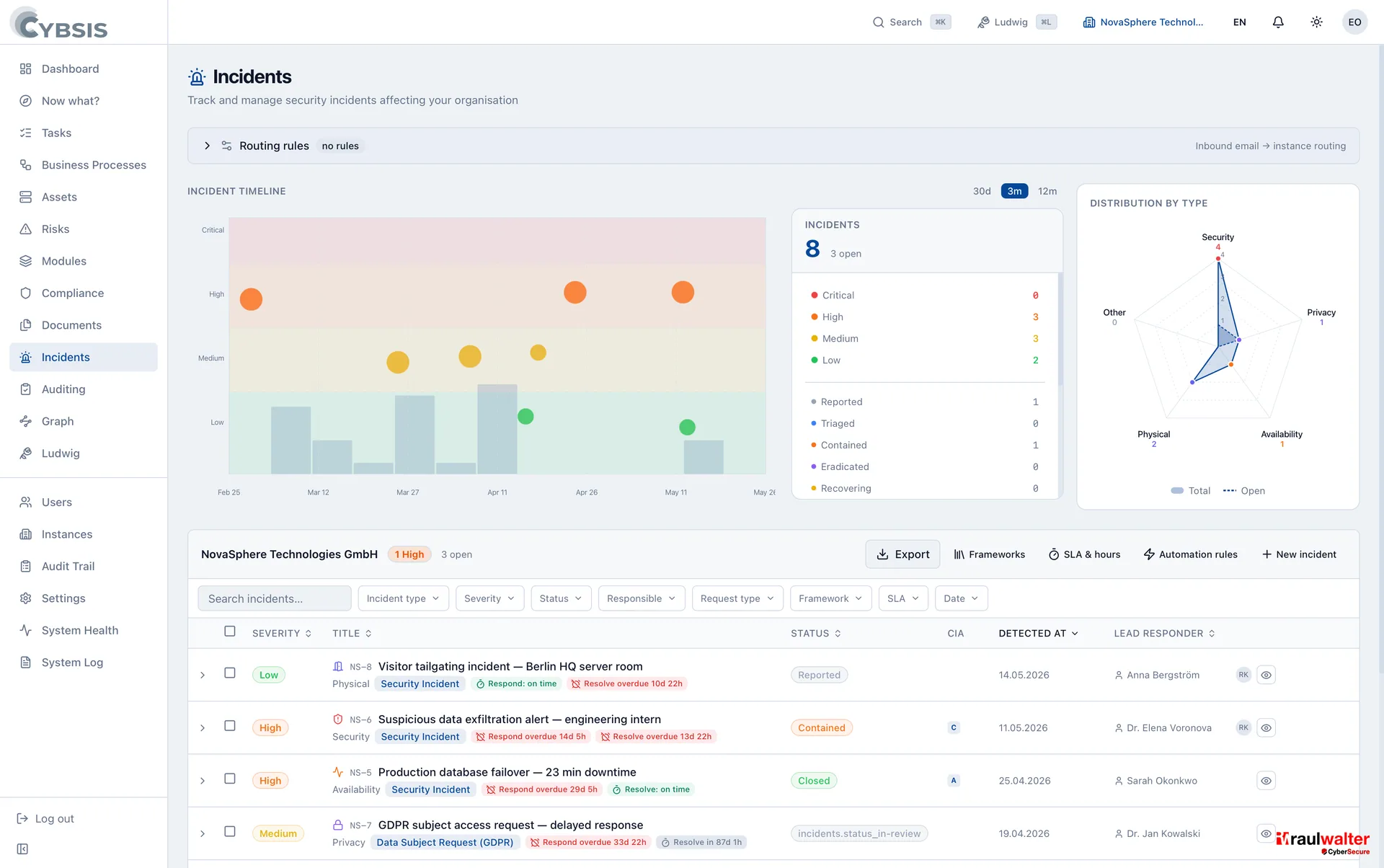
Task: Click the Cybsis logo
Action: [59, 23]
